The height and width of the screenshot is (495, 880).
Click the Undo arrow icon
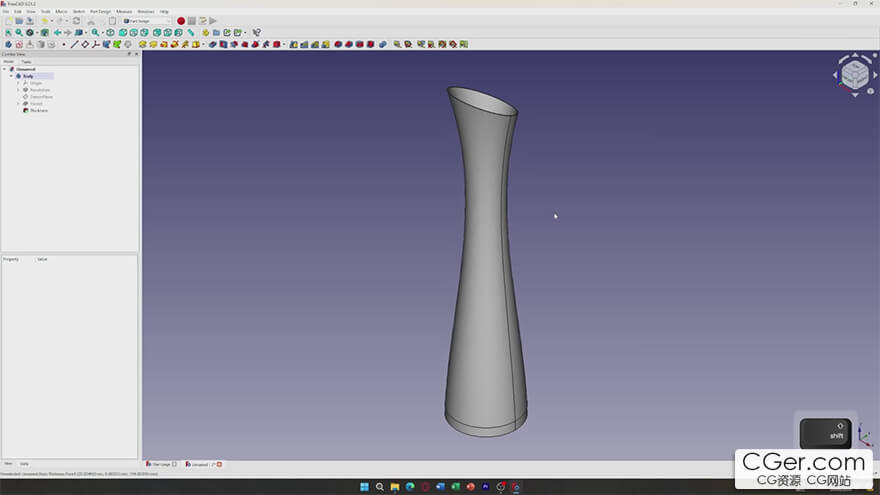(44, 21)
